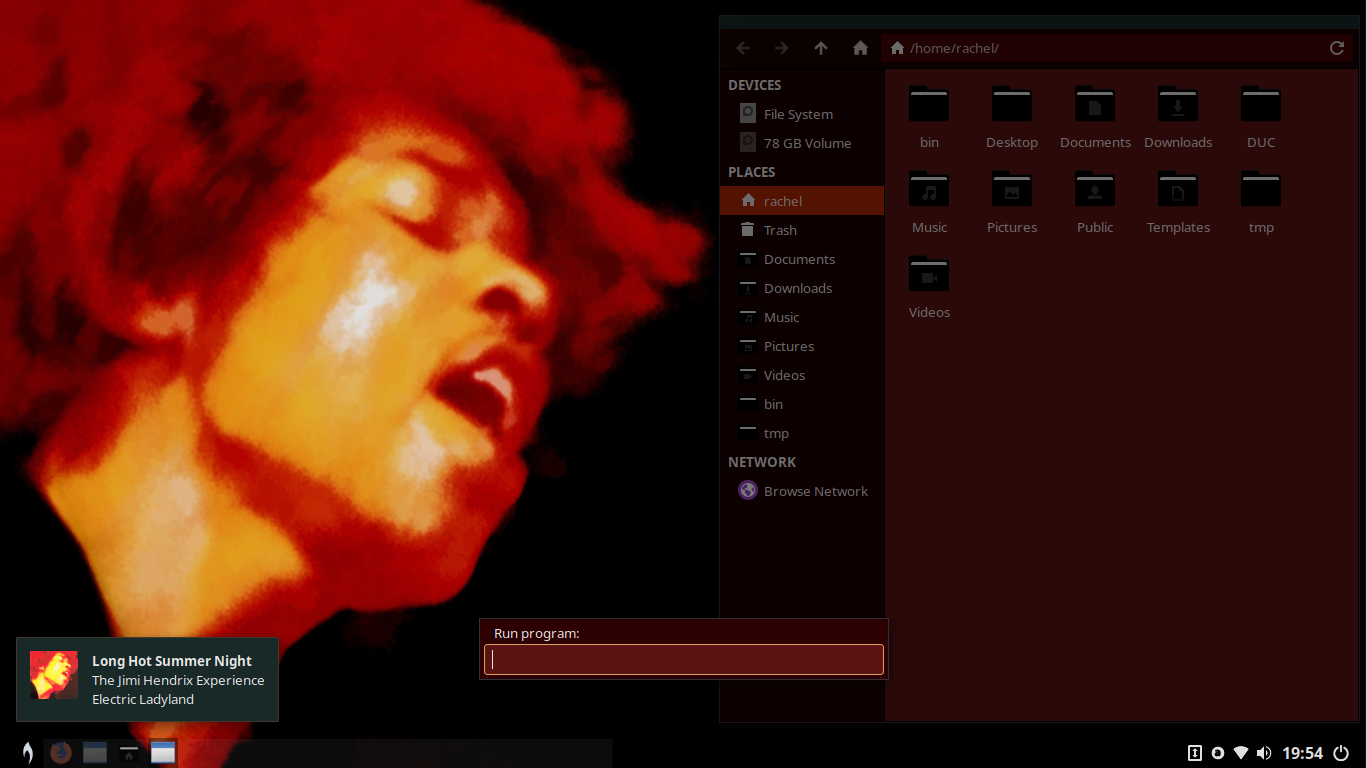
Task: Open Downloads in the Places sidebar
Action: 802,288
